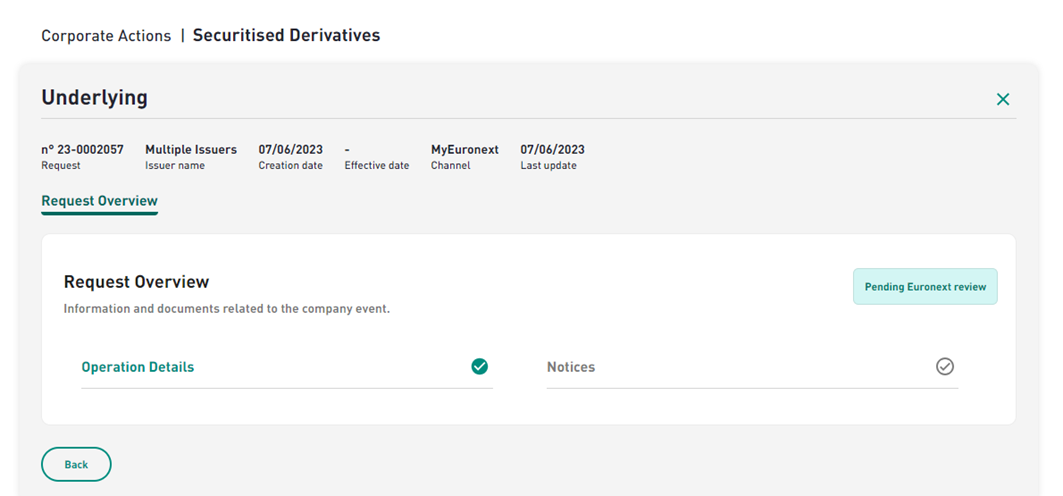Click the request number 23-0002057
Screen dimensions: 1063x496
coord(83,150)
